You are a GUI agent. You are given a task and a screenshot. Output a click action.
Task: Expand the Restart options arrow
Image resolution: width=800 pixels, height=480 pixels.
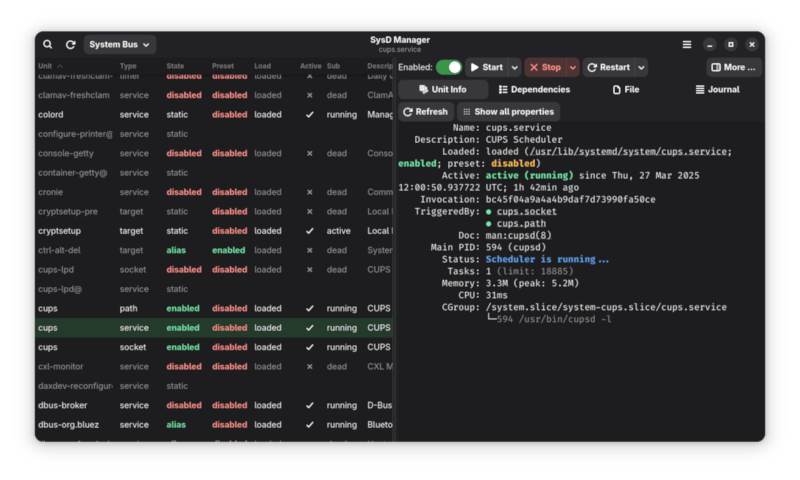pos(641,67)
